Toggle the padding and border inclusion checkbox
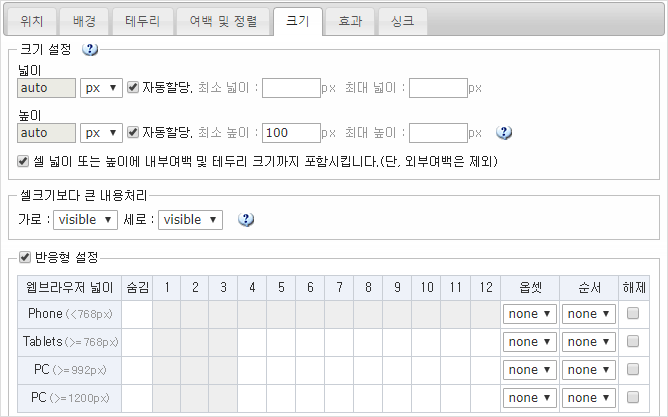Screen dimensions: 668x417 [x=25, y=160]
